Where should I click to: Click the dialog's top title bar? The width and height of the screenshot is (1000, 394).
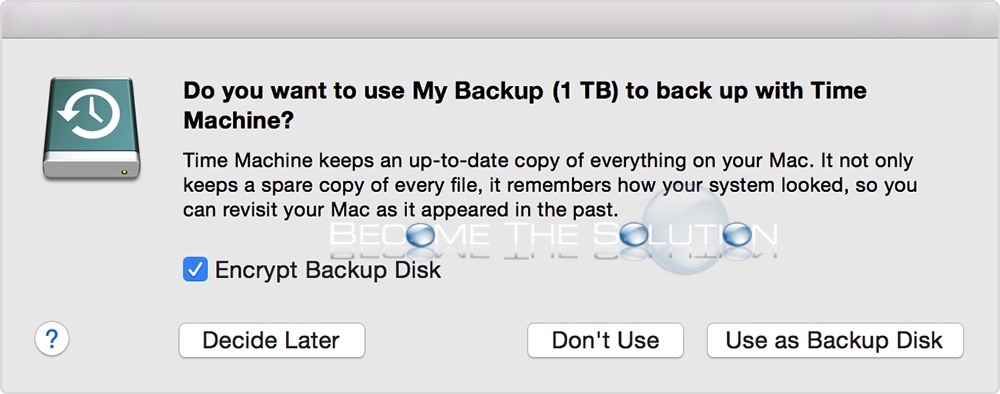tap(500, 19)
